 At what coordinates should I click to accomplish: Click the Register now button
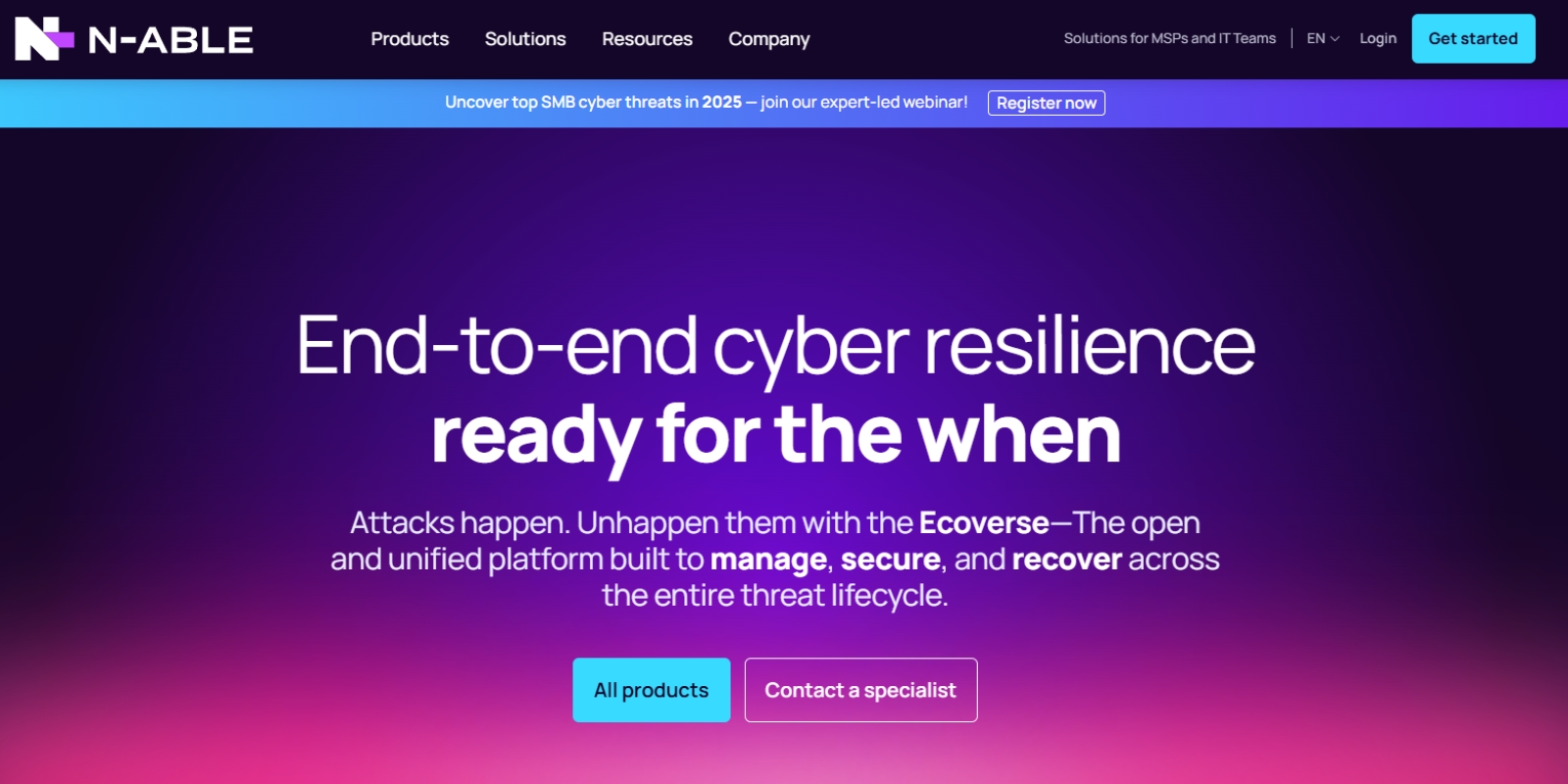click(x=1047, y=103)
